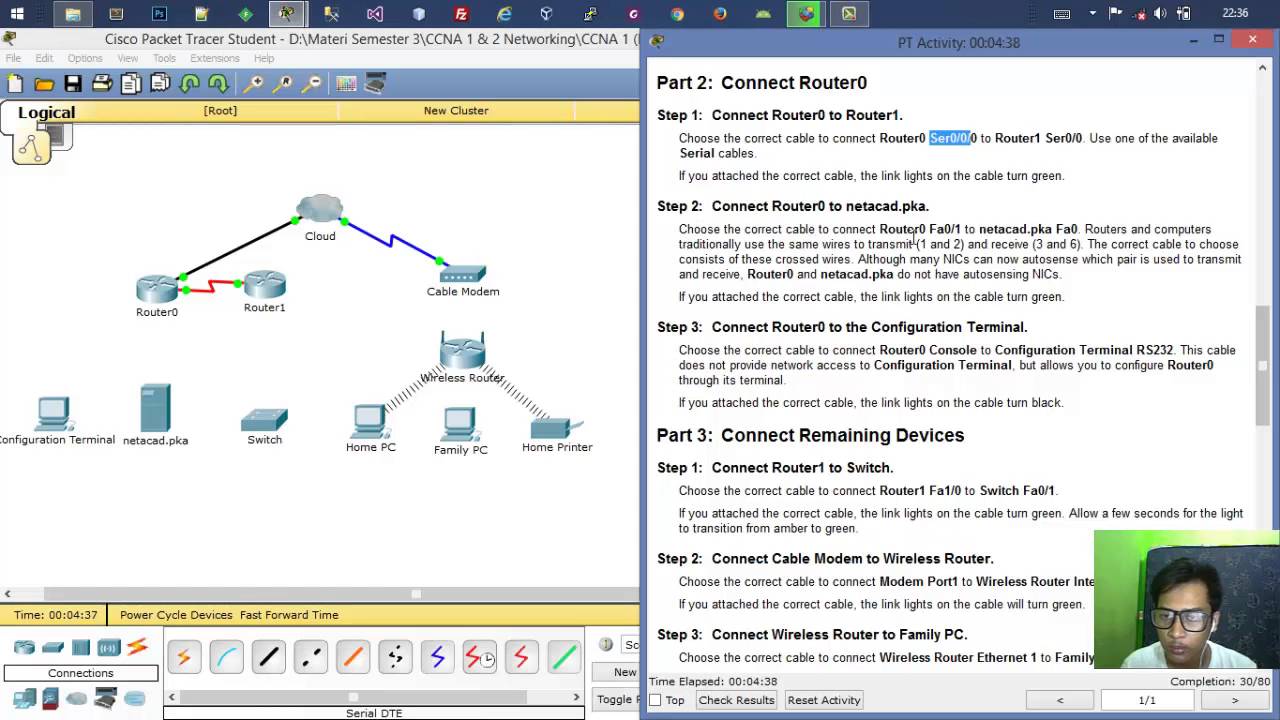1280x720 pixels.
Task: Select the Wireless Devices category
Action: click(109, 647)
